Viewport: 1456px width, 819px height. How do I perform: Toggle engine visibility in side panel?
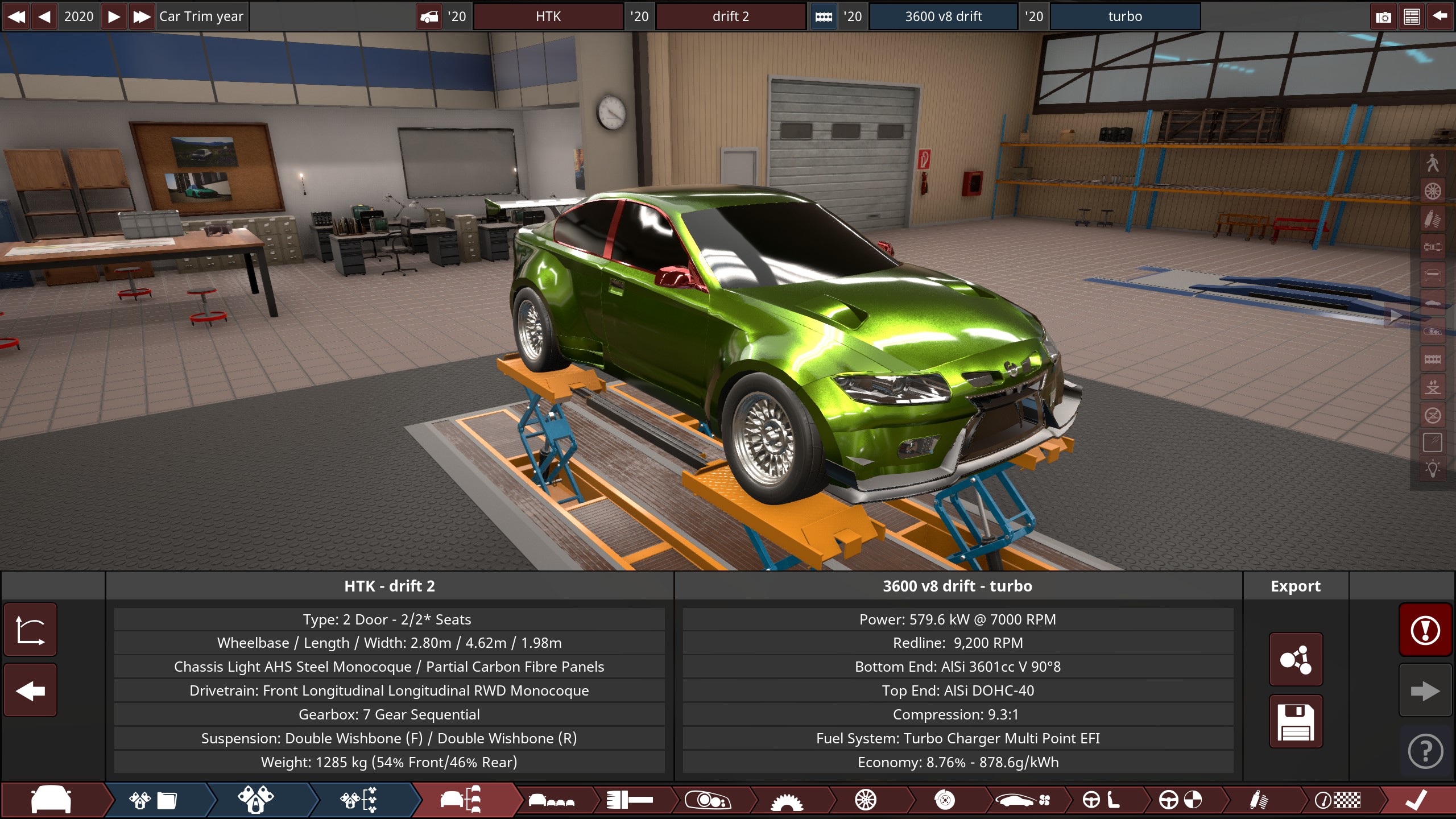1433,359
